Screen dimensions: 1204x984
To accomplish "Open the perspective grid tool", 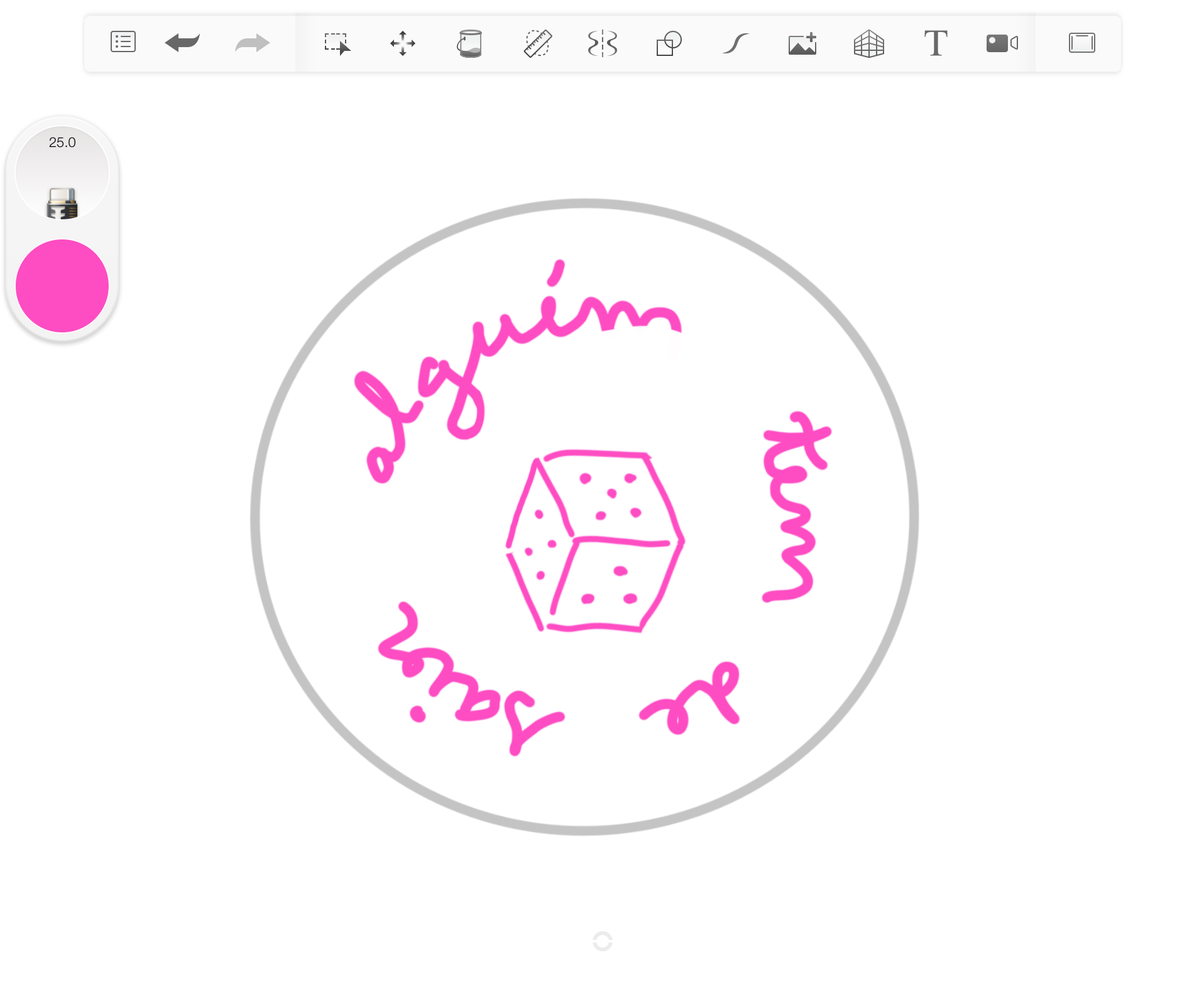I will point(869,43).
